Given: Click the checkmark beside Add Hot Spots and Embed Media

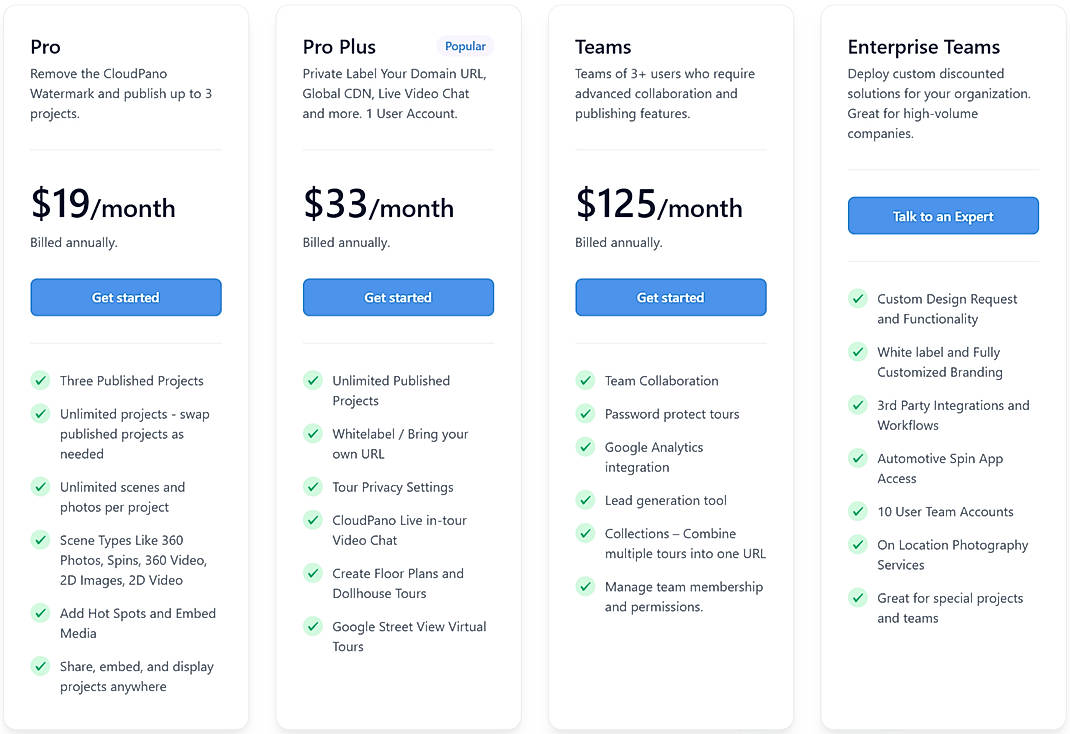Looking at the screenshot, I should coord(40,614).
